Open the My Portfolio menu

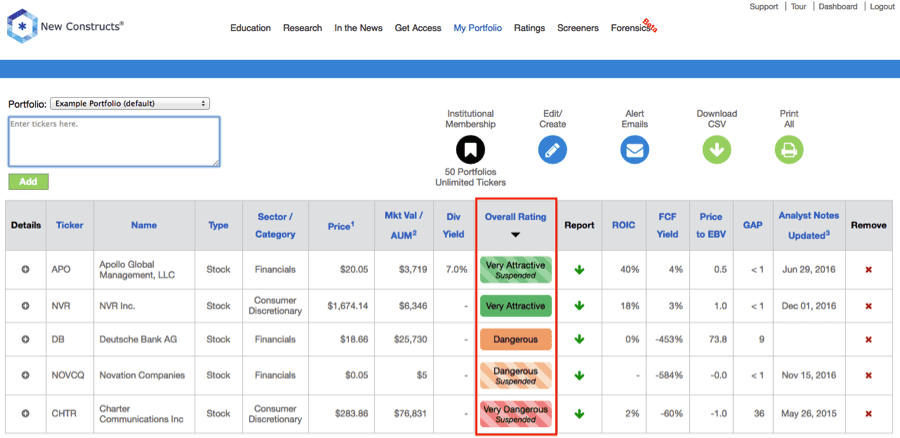478,28
